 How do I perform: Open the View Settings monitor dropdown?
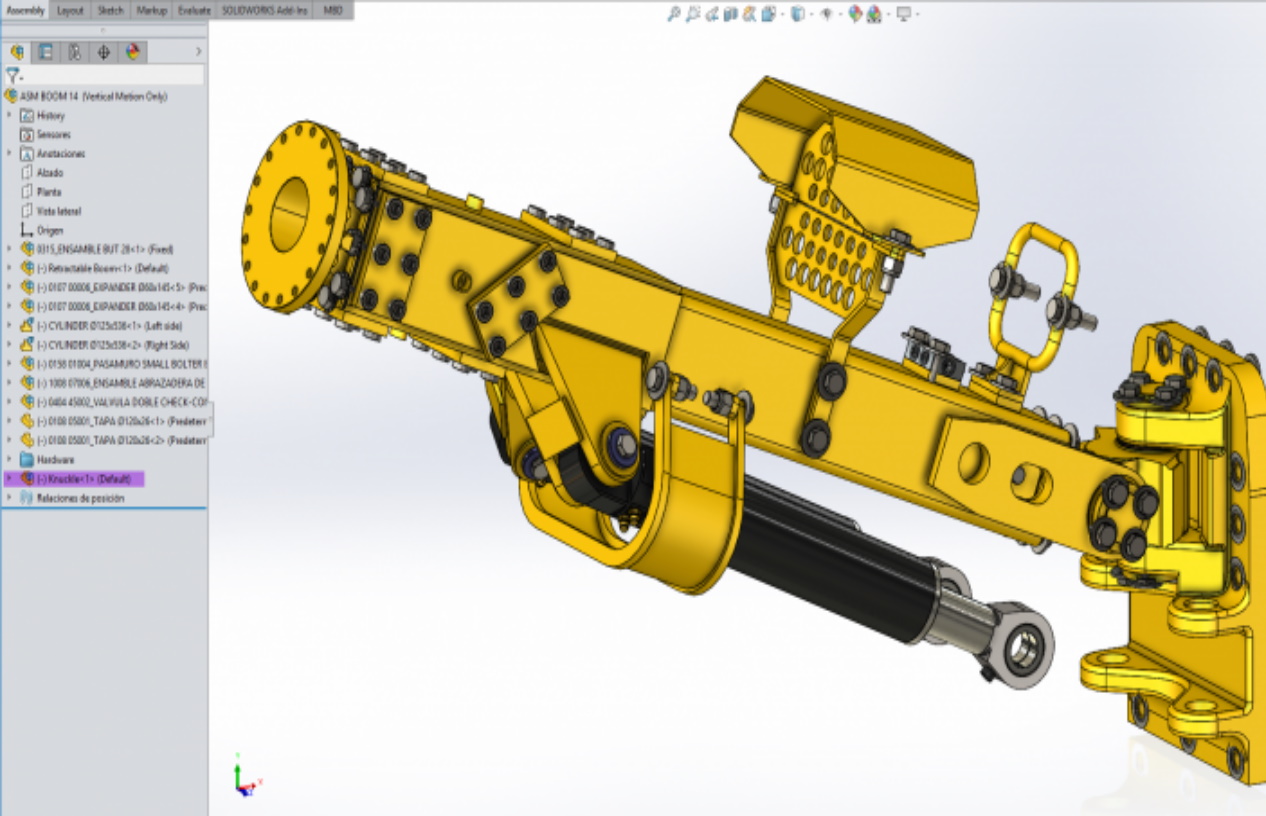[905, 14]
